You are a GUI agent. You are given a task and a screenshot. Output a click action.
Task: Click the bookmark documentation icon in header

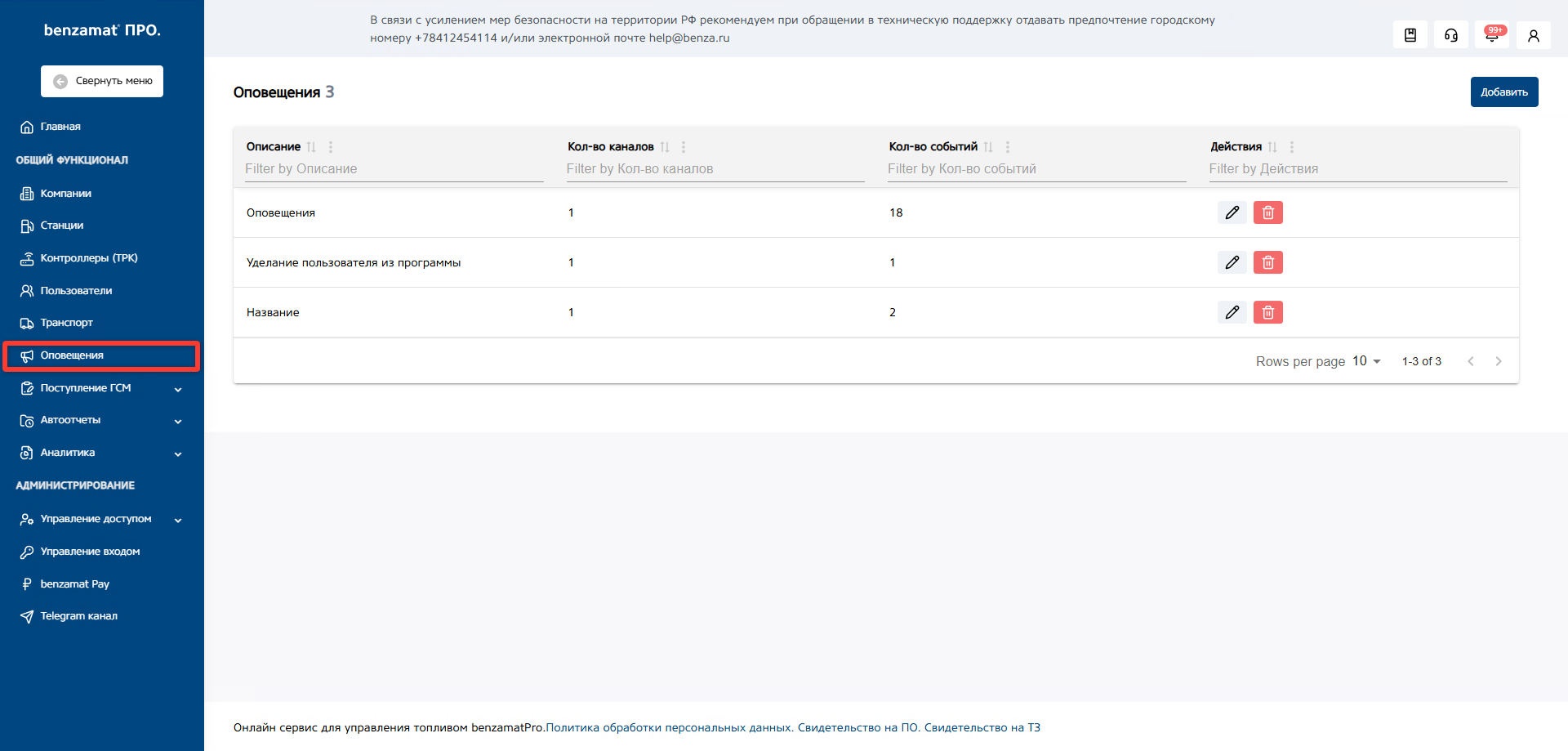[x=1410, y=35]
